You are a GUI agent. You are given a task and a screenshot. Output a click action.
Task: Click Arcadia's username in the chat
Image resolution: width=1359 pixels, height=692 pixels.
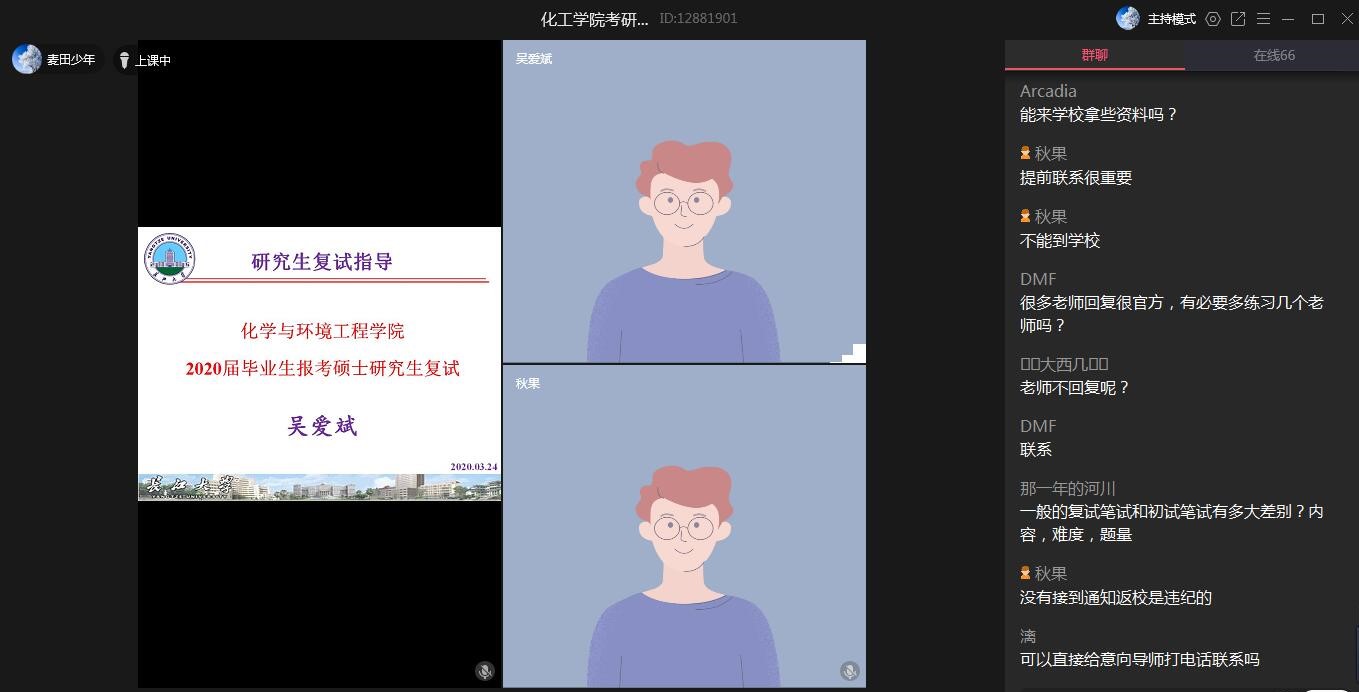pyautogui.click(x=1048, y=91)
